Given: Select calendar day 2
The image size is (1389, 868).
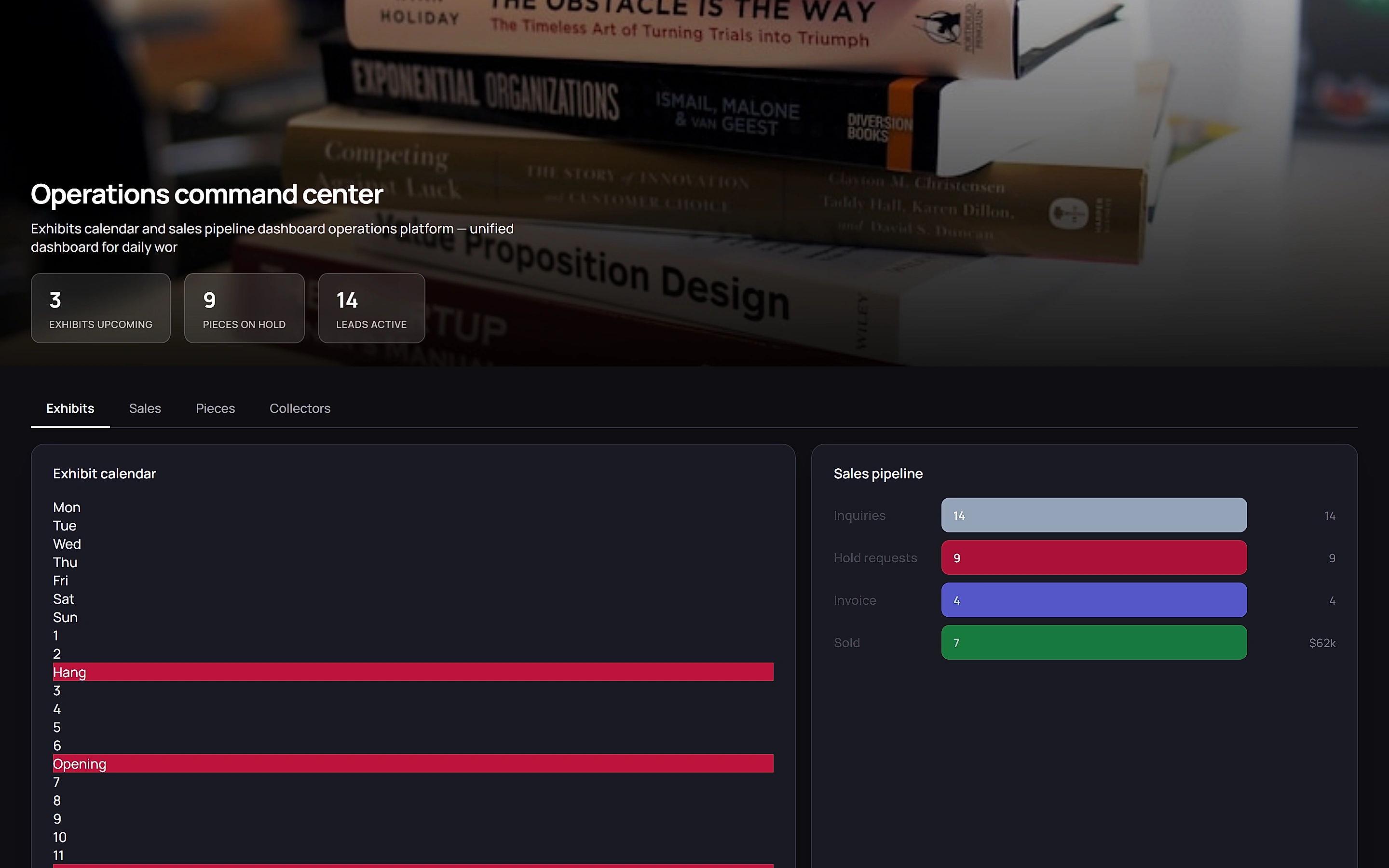Looking at the screenshot, I should [x=57, y=654].
